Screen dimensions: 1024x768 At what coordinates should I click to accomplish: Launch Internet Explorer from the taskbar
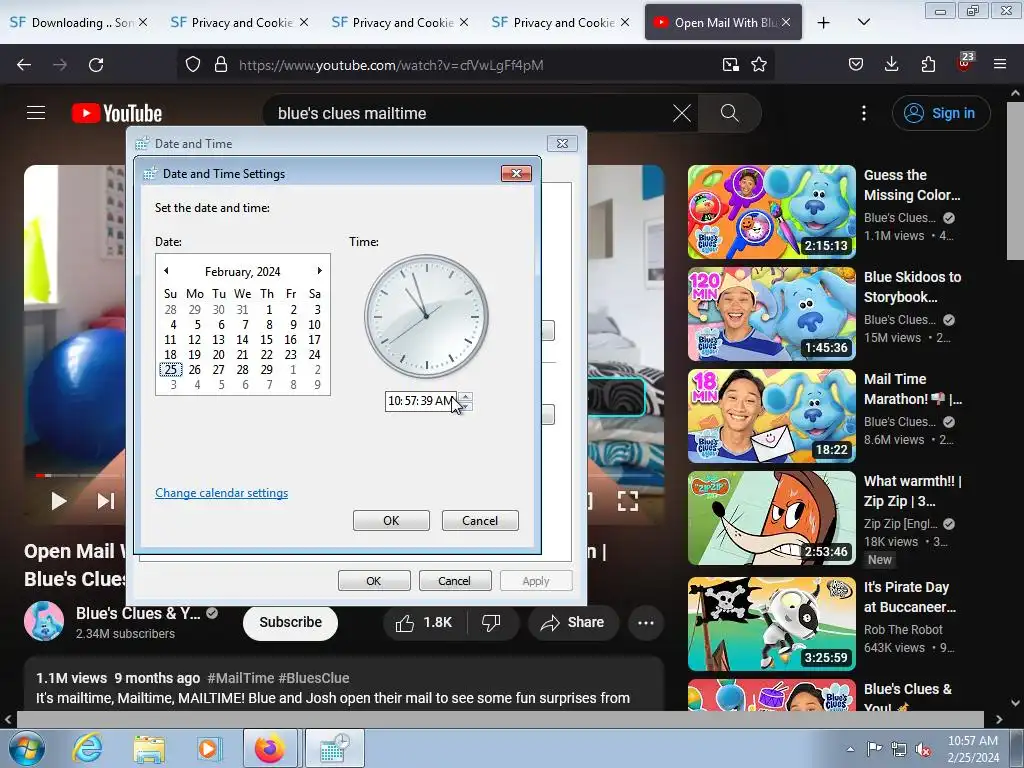pos(87,748)
